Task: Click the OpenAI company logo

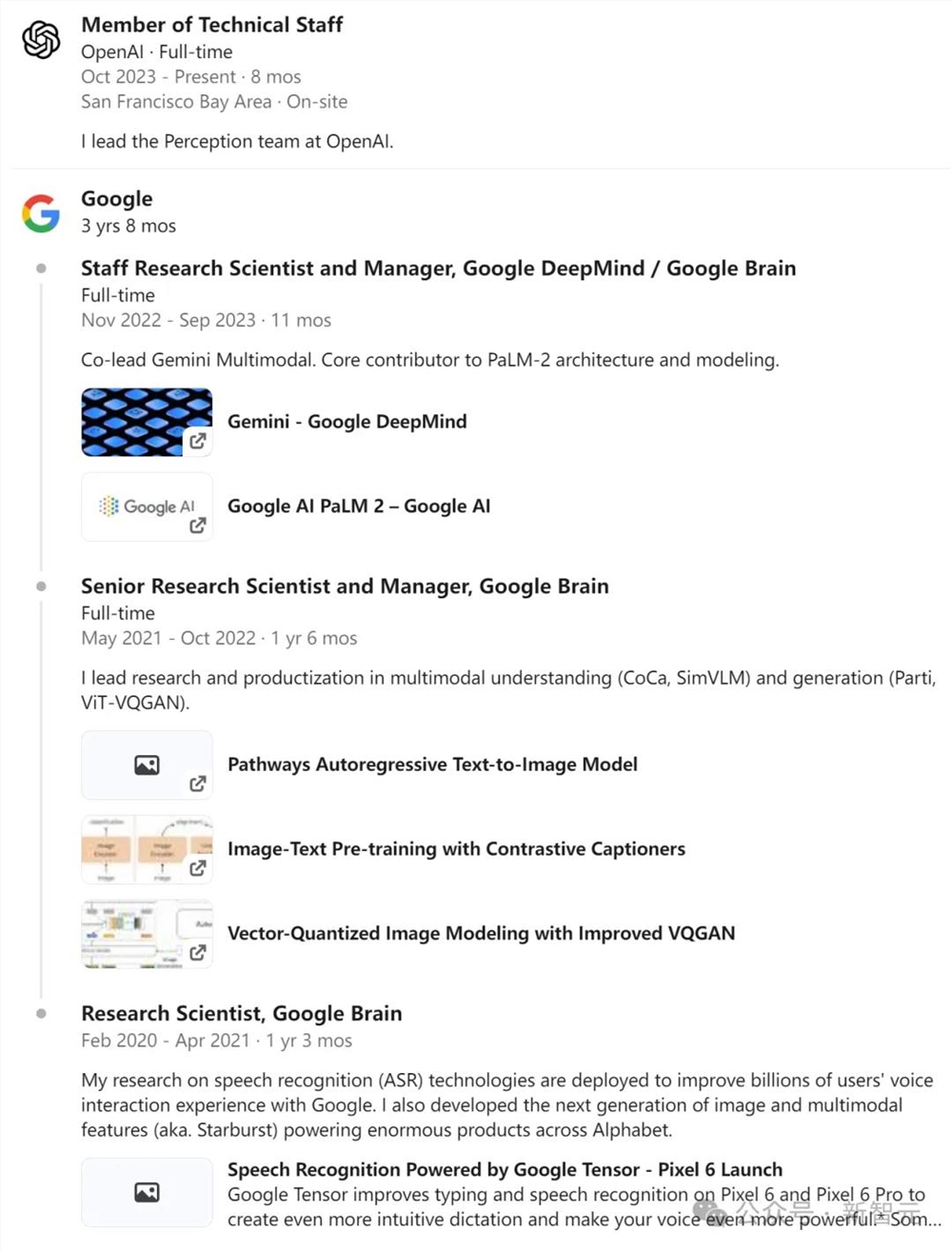Action: click(x=41, y=40)
